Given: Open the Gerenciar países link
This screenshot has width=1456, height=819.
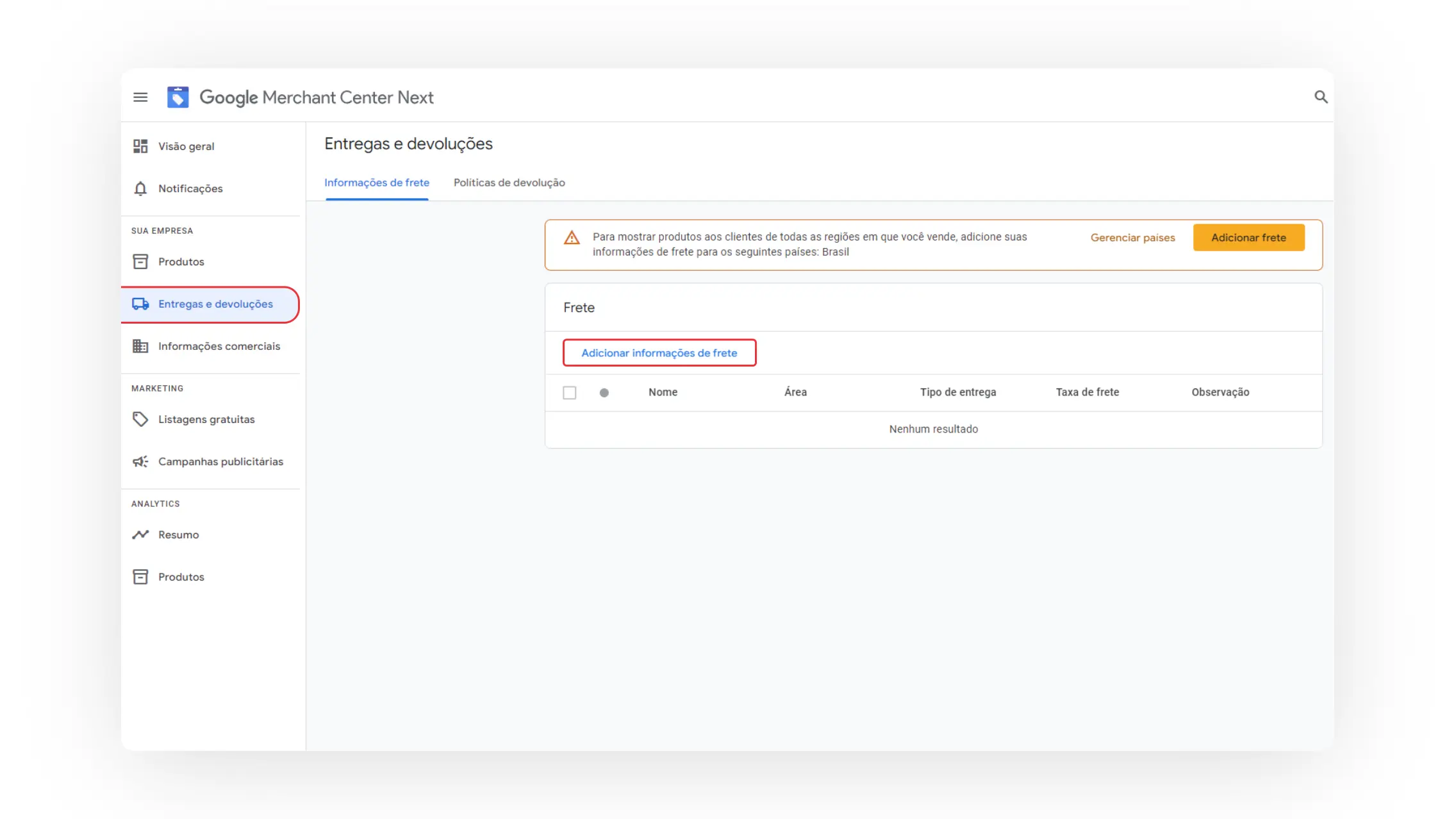Looking at the screenshot, I should point(1132,238).
